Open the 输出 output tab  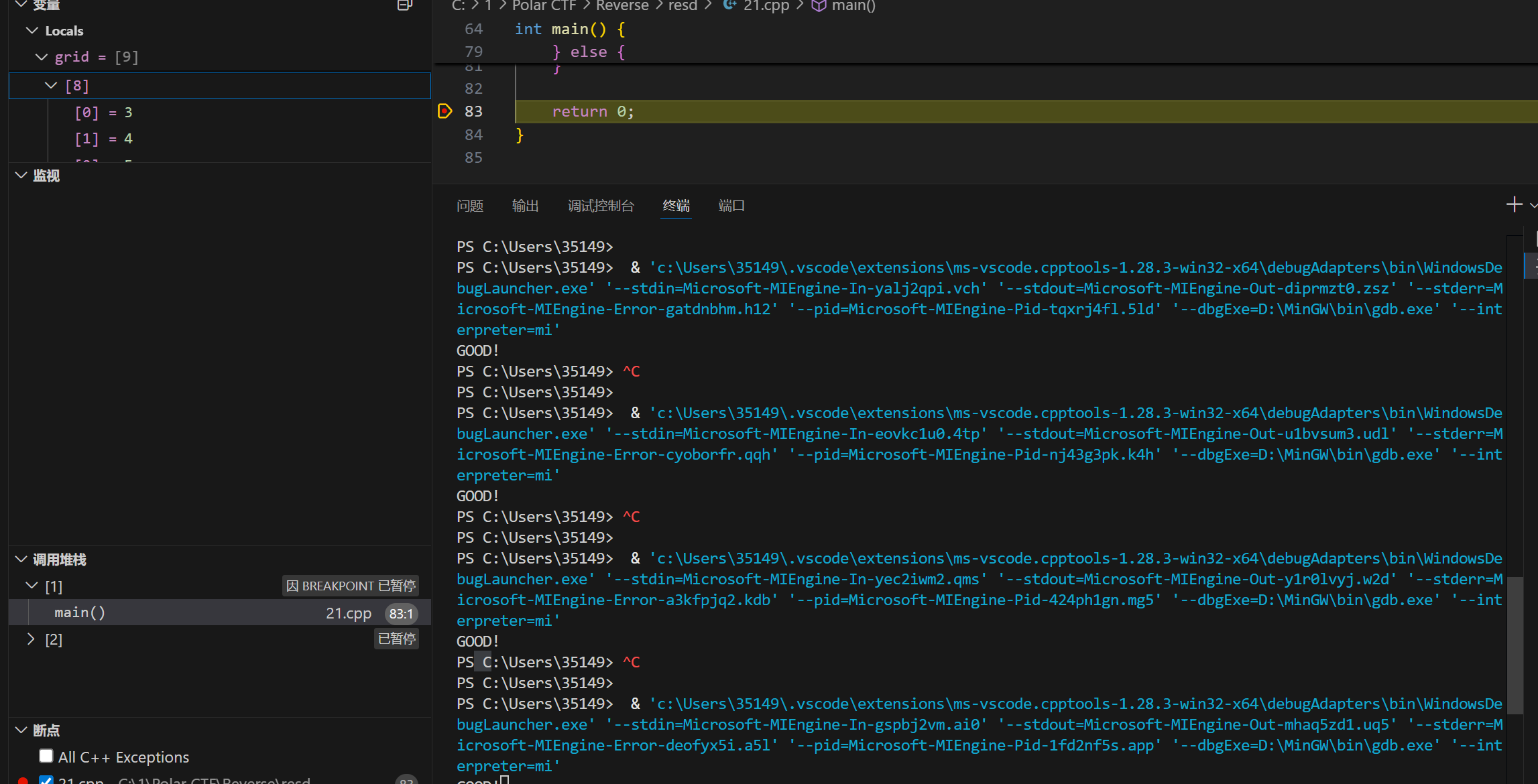click(525, 206)
